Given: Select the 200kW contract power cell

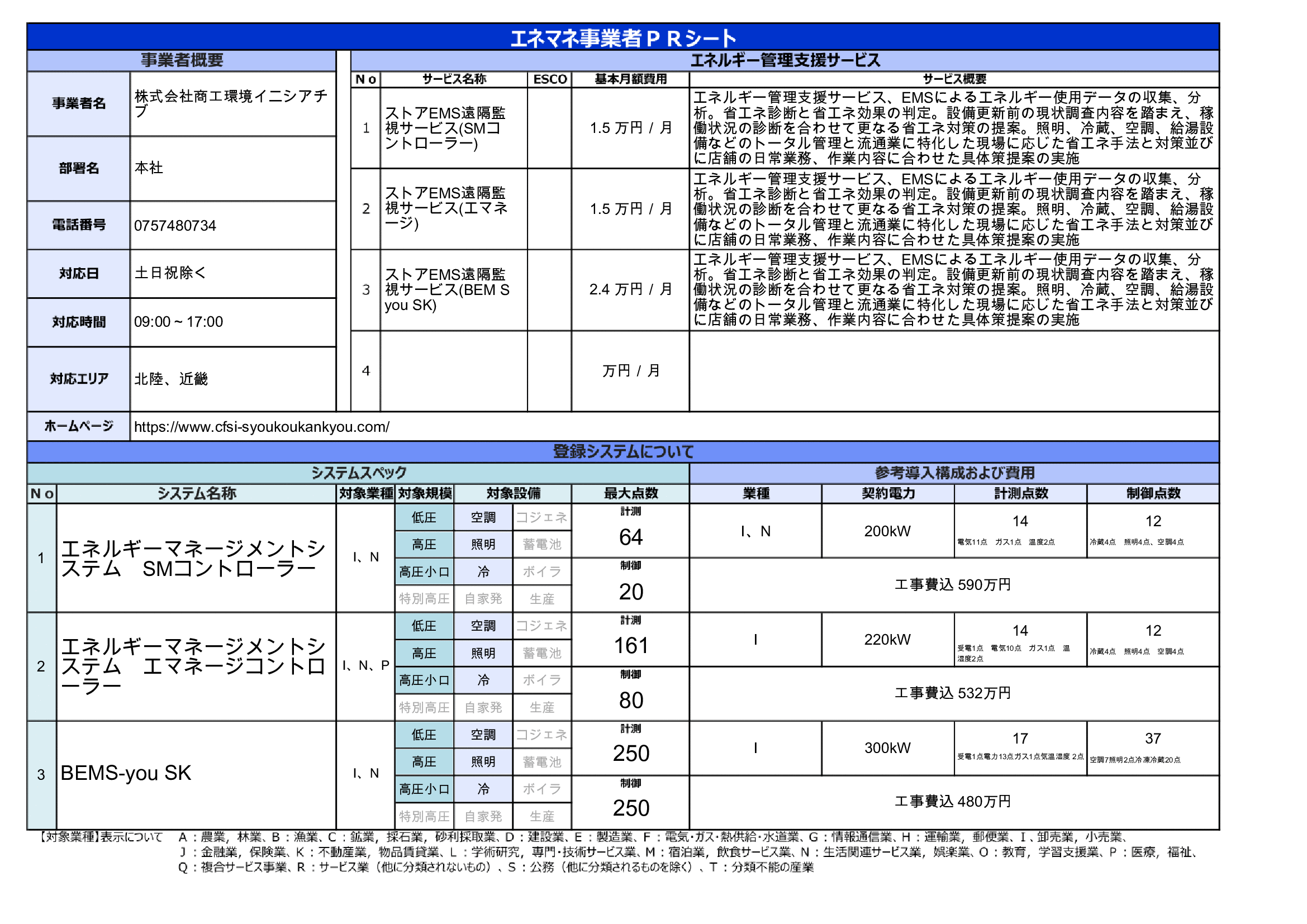Looking at the screenshot, I should click(887, 531).
